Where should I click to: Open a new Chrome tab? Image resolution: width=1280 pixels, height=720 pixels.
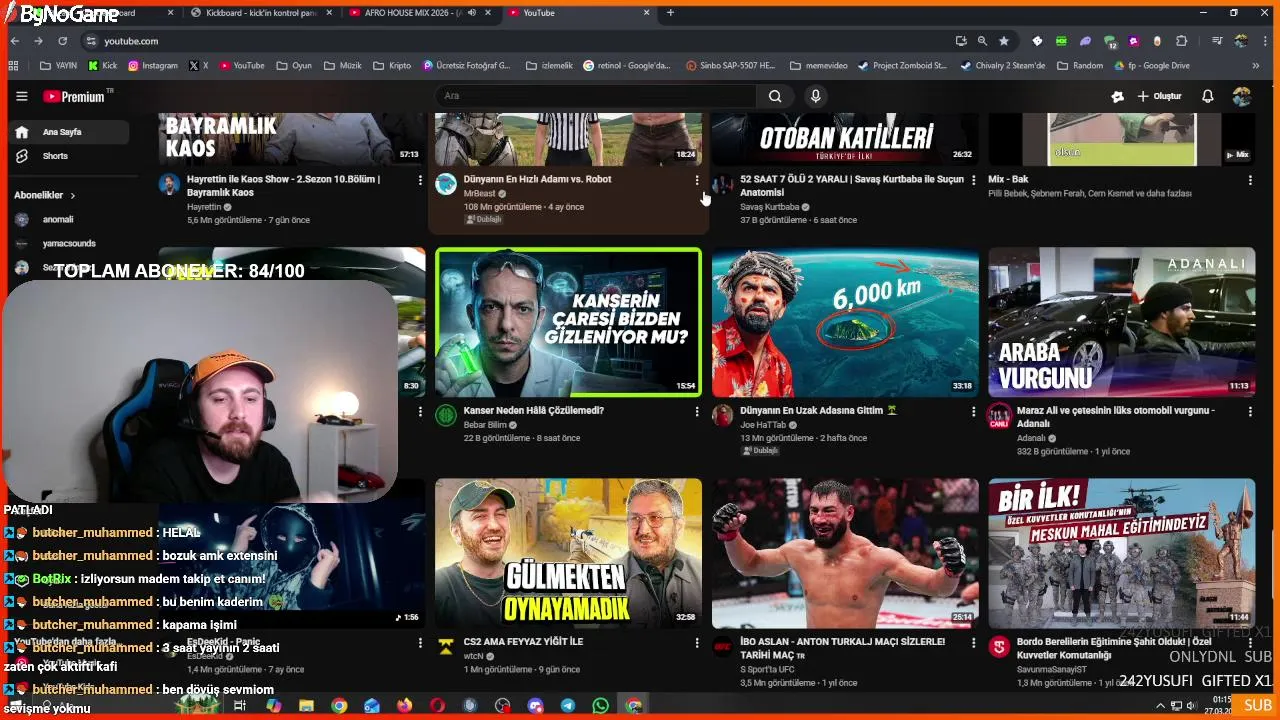670,13
